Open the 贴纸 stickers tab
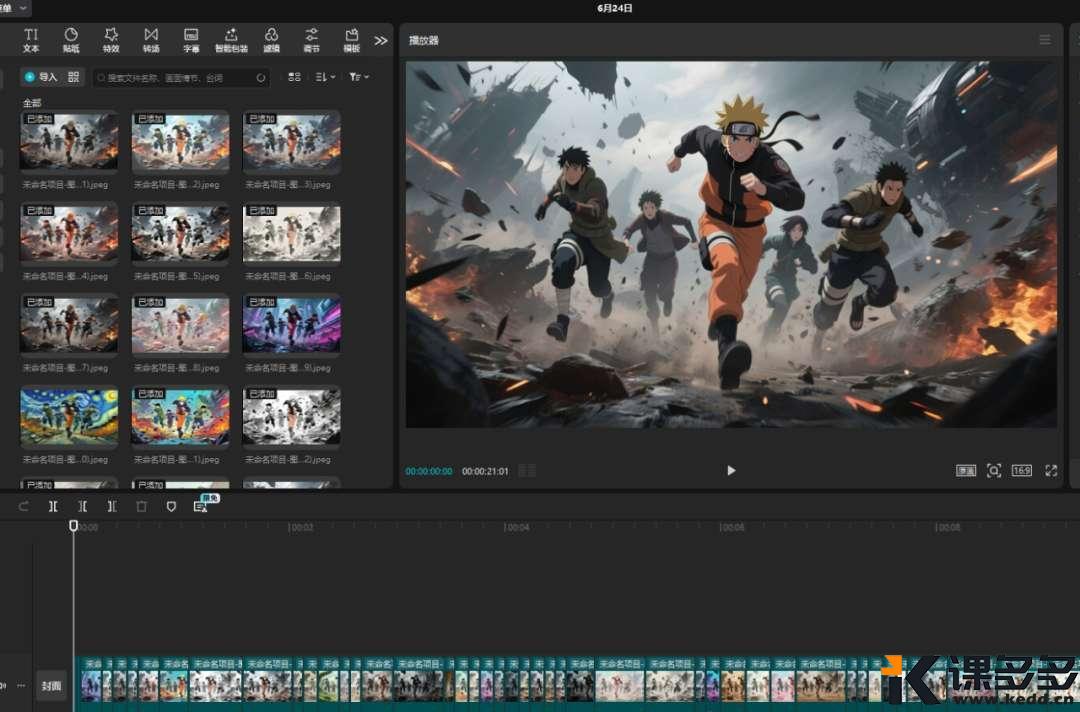The width and height of the screenshot is (1080, 712). tap(71, 40)
